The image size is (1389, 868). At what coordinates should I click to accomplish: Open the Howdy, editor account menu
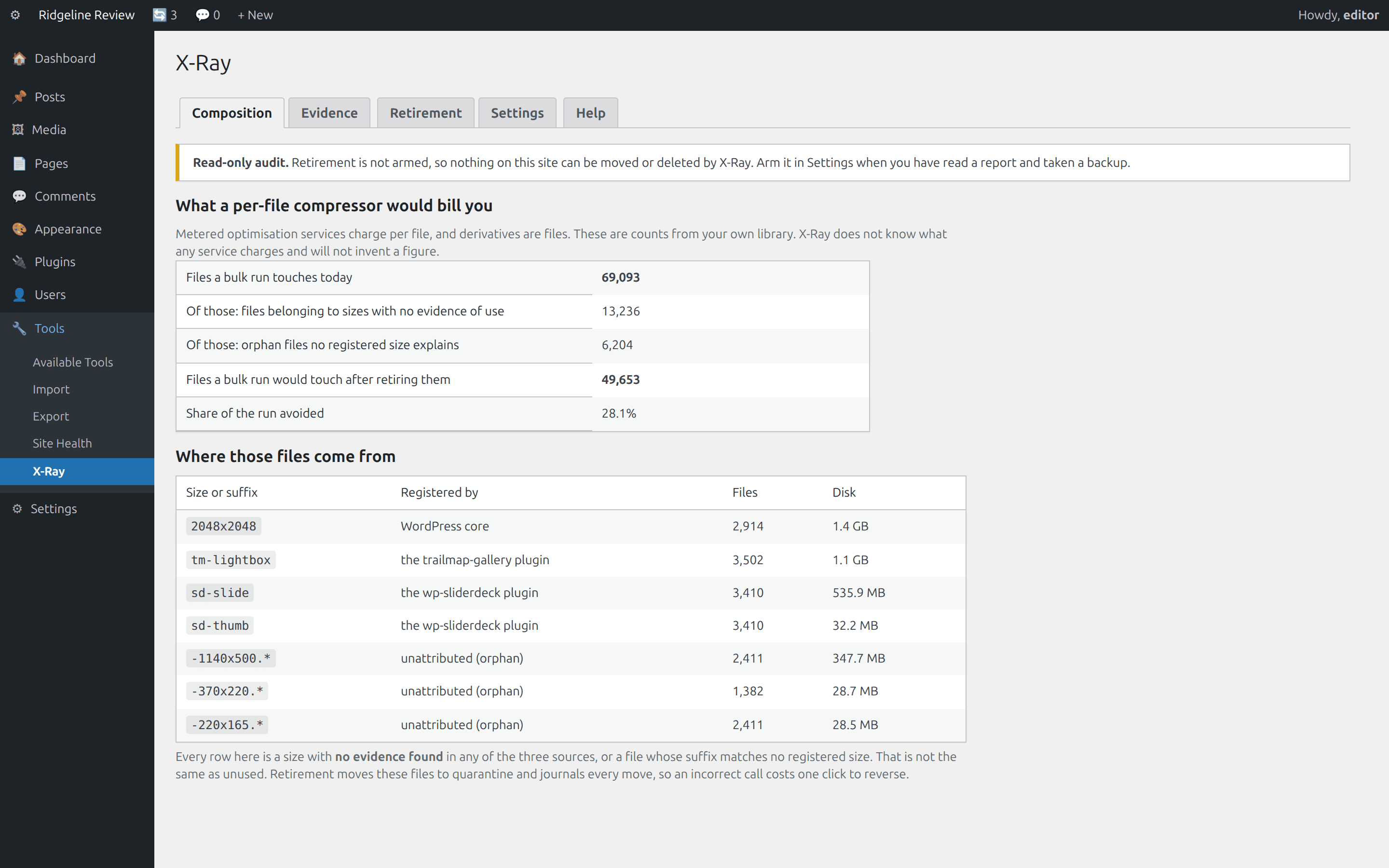1338,15
